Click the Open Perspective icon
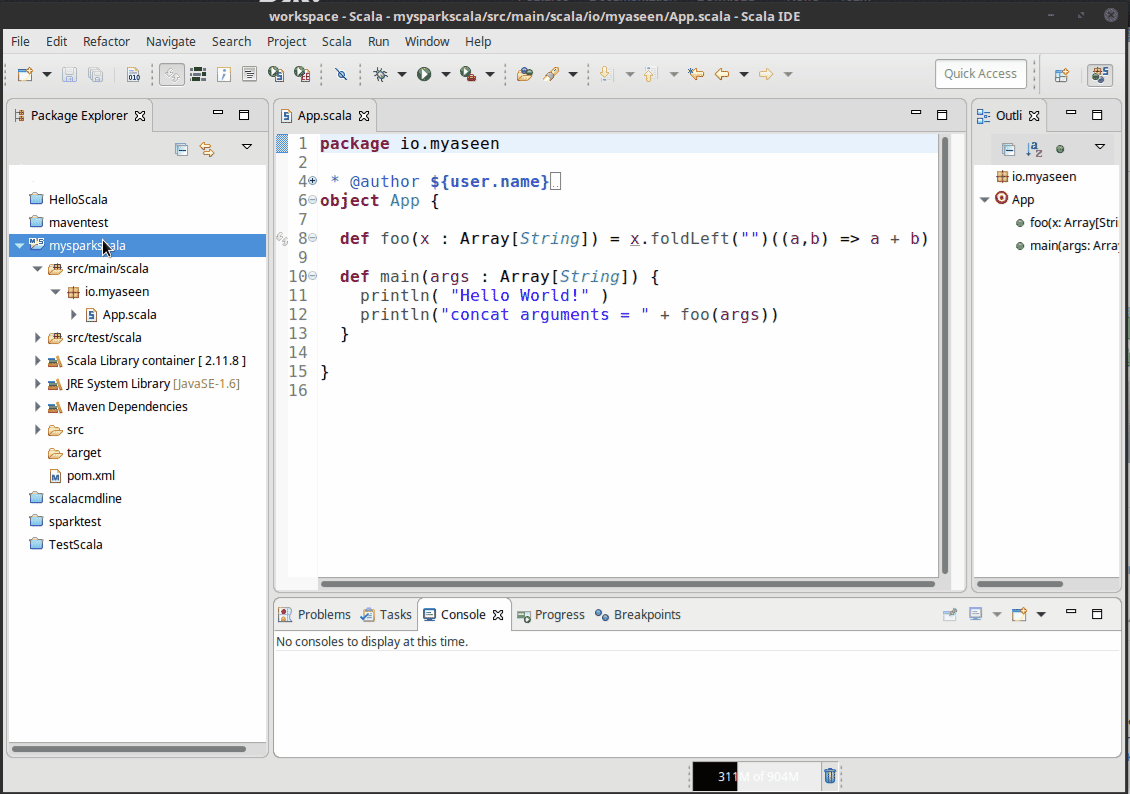The width and height of the screenshot is (1130, 794). pyautogui.click(x=1062, y=75)
